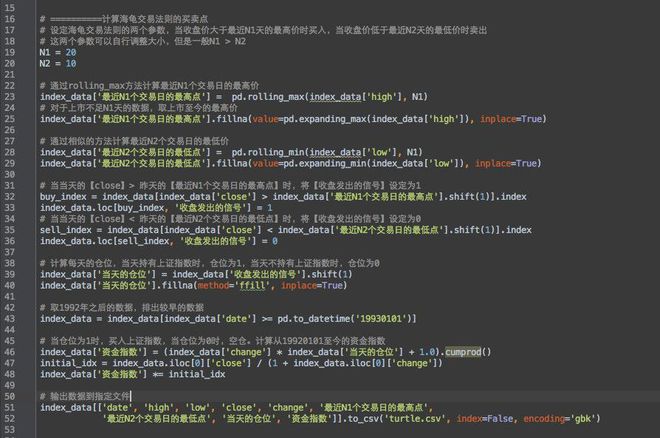Click index_data.loc[buy_index on line 33
Viewport: 660px width, 438px height.
coord(102,208)
